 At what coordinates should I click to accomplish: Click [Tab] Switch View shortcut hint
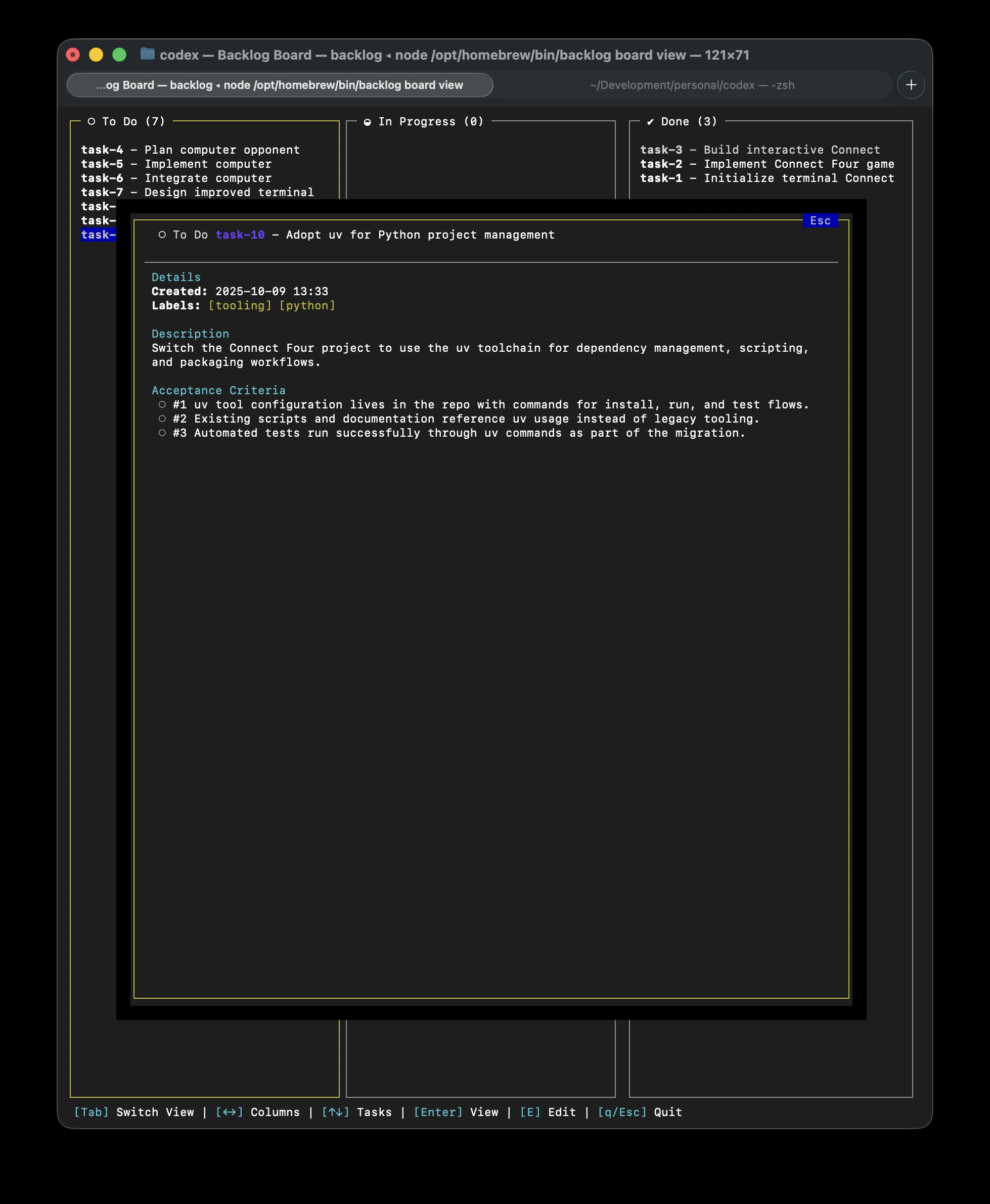click(x=133, y=1112)
